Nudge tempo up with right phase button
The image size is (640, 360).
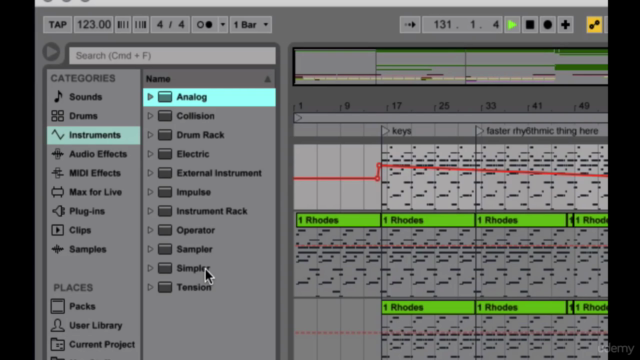point(140,25)
